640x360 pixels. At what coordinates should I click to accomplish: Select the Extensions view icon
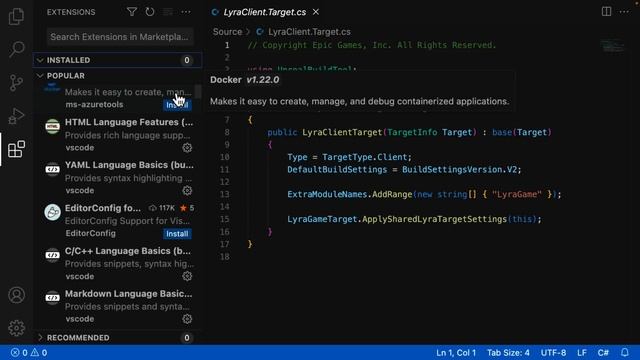(16, 149)
